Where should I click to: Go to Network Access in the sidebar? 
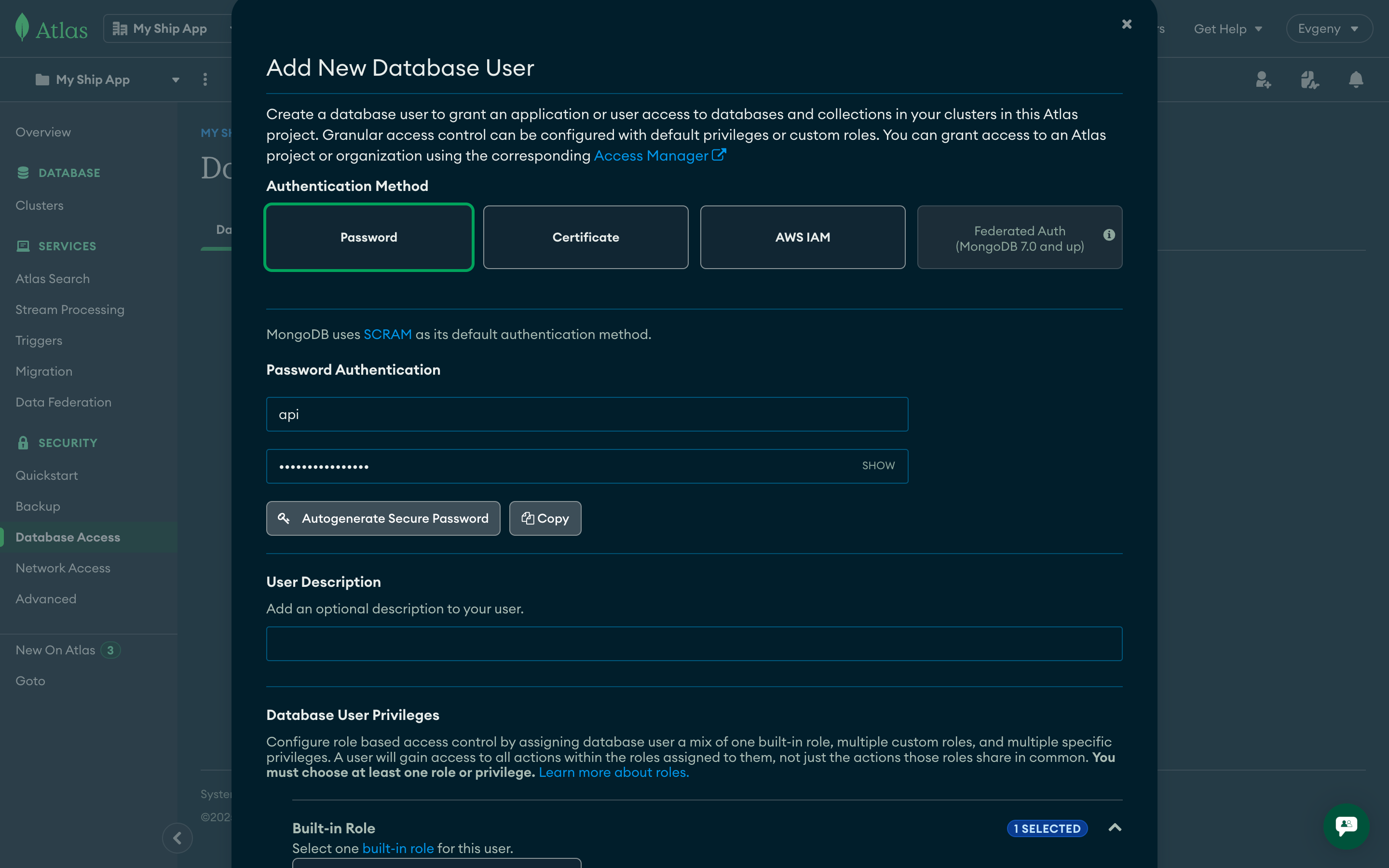point(63,568)
